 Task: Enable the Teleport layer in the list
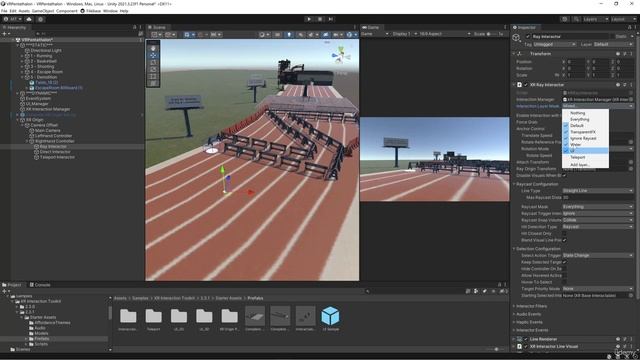click(585, 157)
